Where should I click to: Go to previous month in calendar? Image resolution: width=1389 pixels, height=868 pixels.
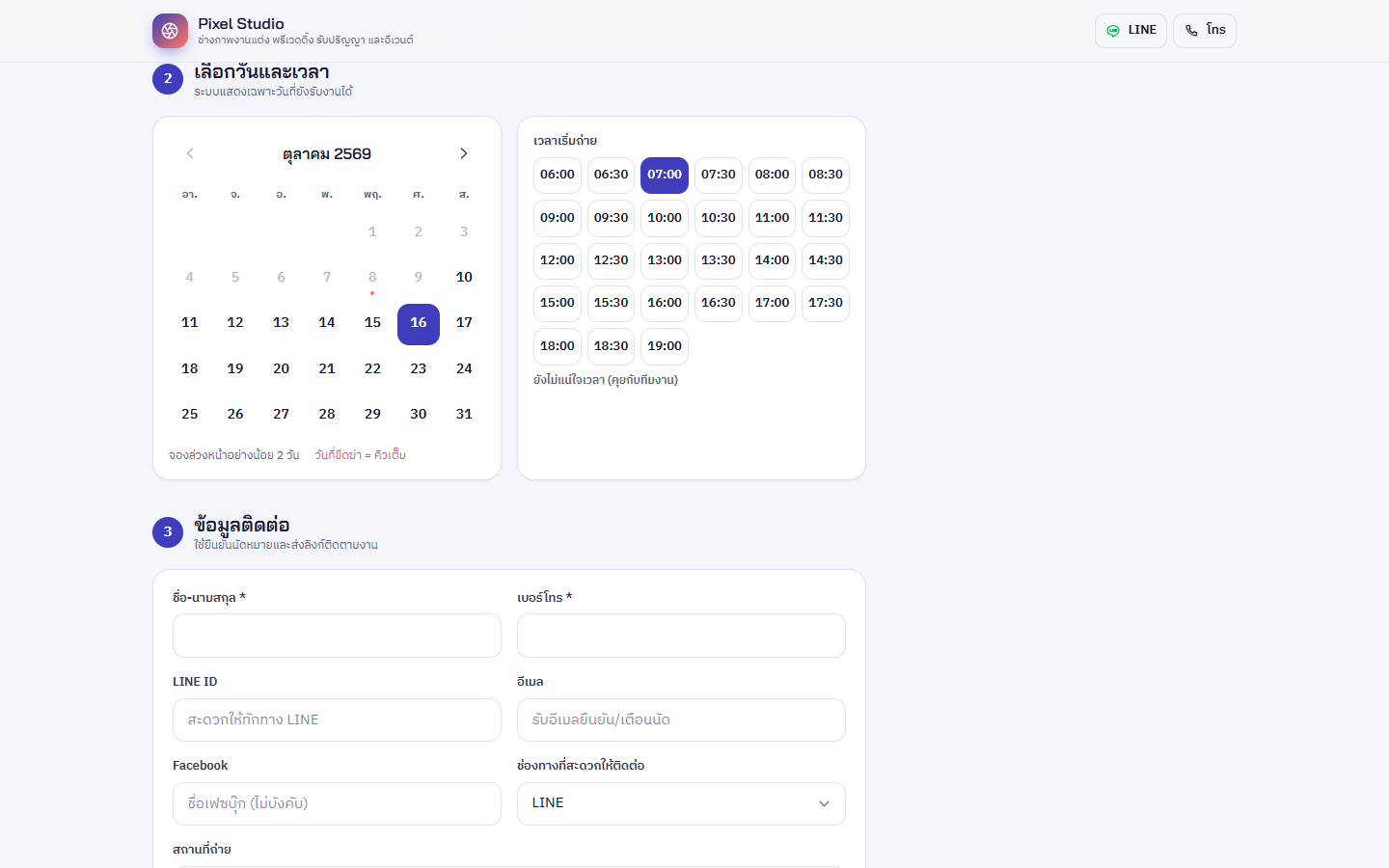[x=190, y=153]
